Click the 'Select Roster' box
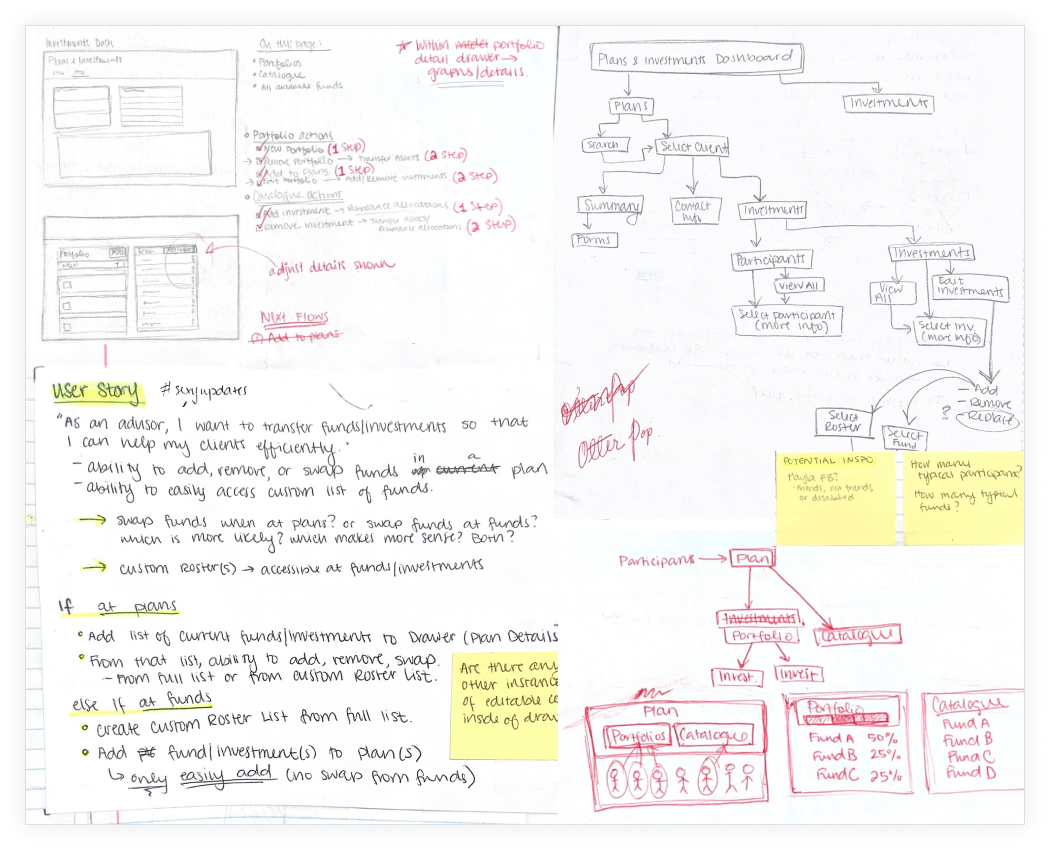This screenshot has height=850, width=1050. (844, 423)
